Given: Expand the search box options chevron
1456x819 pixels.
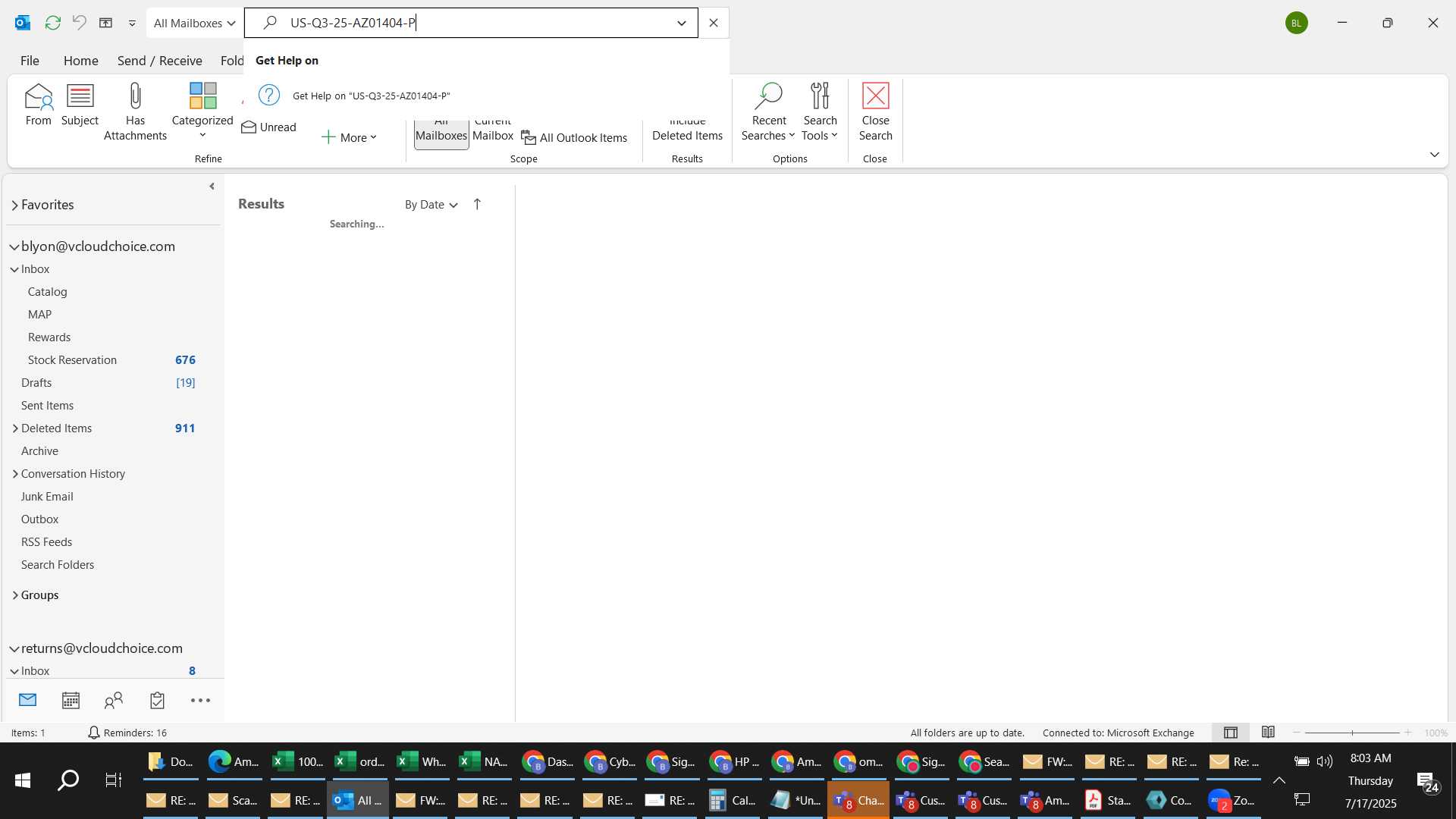Looking at the screenshot, I should (x=682, y=23).
